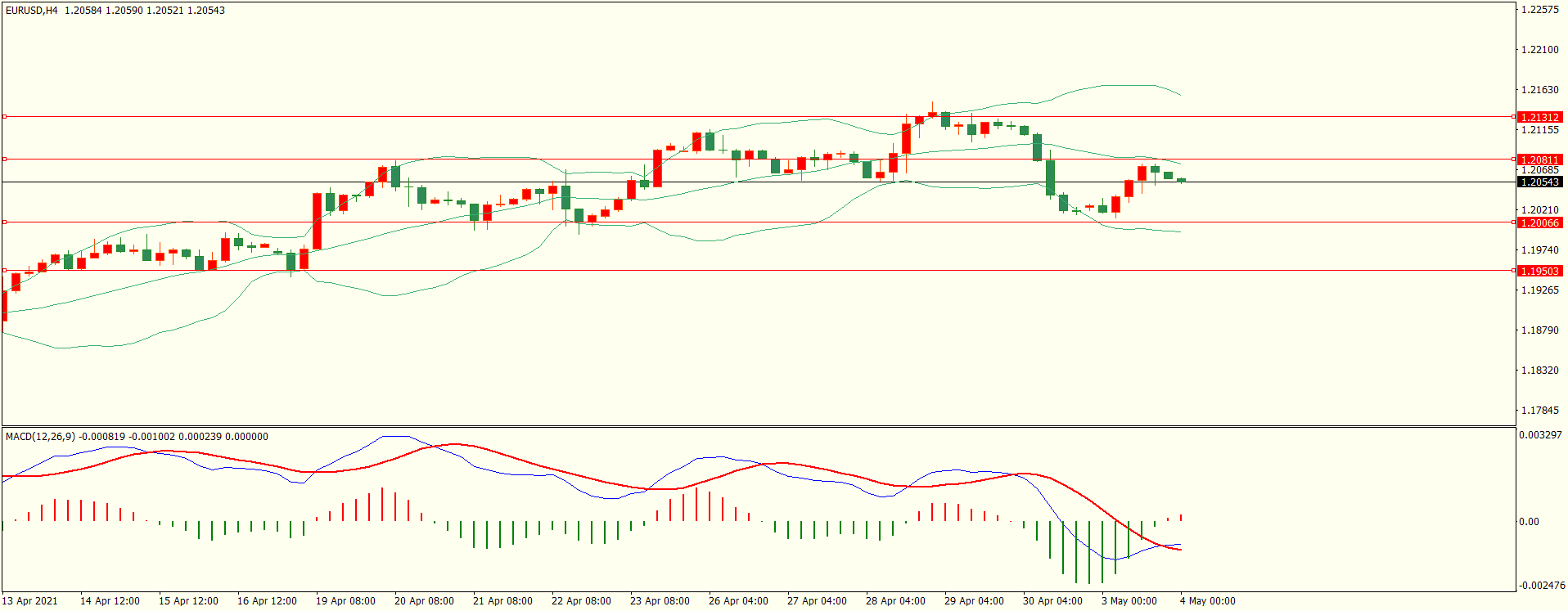This screenshot has height=611, width=1568.
Task: Click the 1.20066 level label on the price axis
Action: pyautogui.click(x=1539, y=222)
